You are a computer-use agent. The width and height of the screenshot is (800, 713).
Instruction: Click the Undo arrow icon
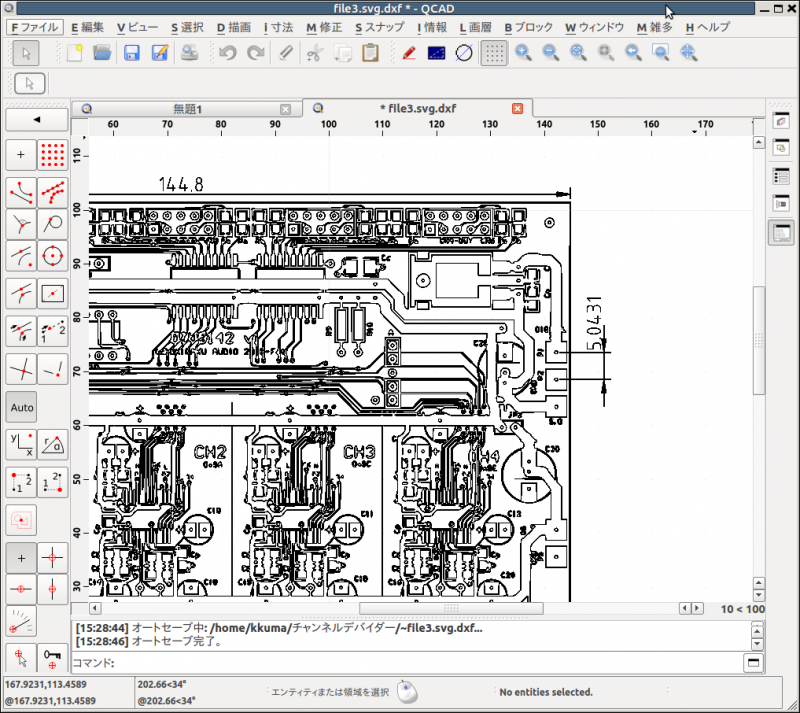(228, 53)
